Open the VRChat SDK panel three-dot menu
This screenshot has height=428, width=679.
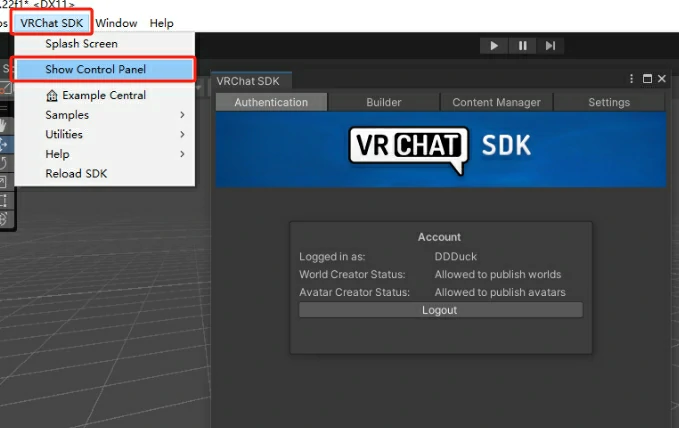point(631,79)
